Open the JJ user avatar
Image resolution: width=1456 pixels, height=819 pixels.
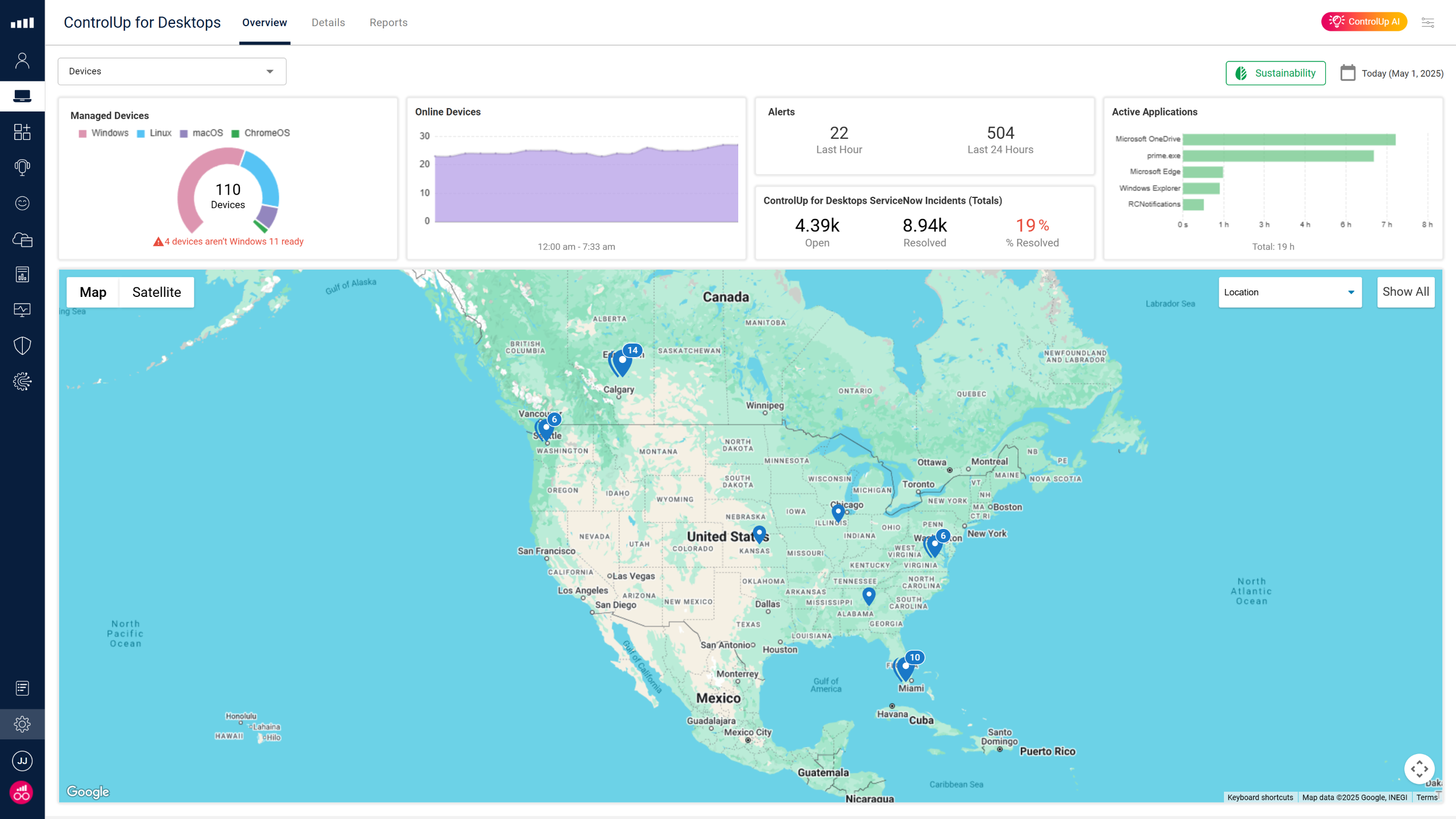pyautogui.click(x=22, y=760)
